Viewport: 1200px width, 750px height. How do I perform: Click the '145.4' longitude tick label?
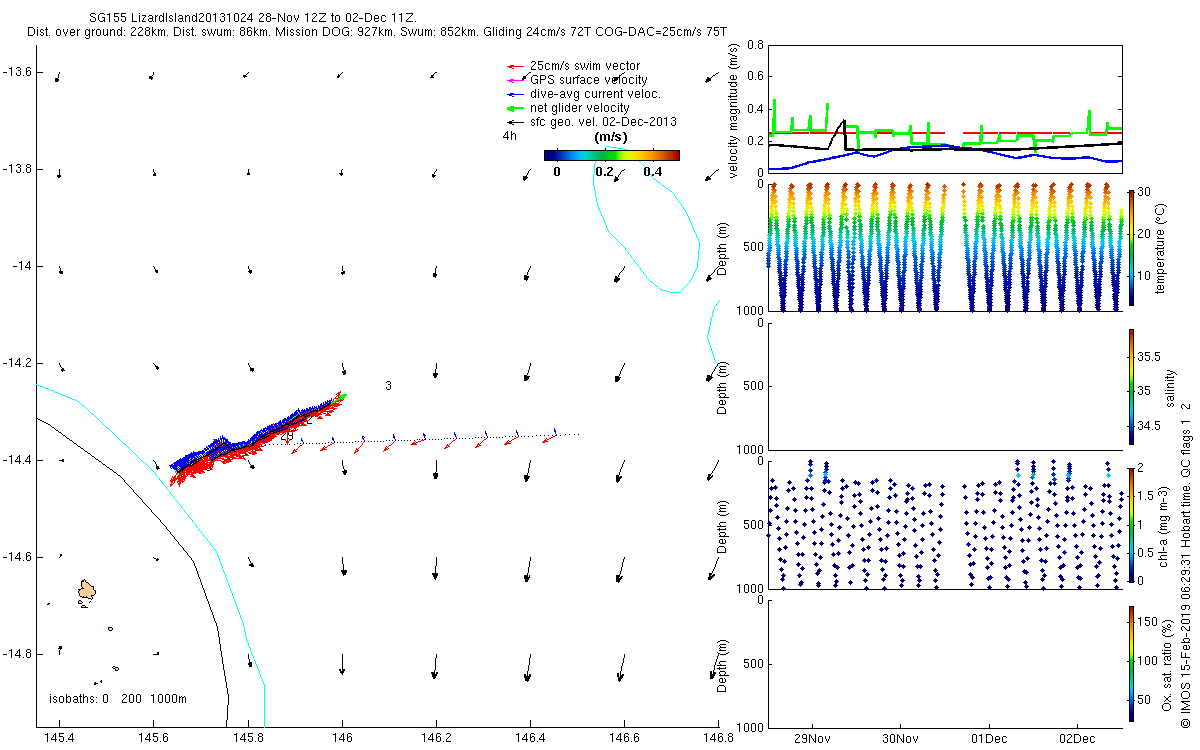60,737
